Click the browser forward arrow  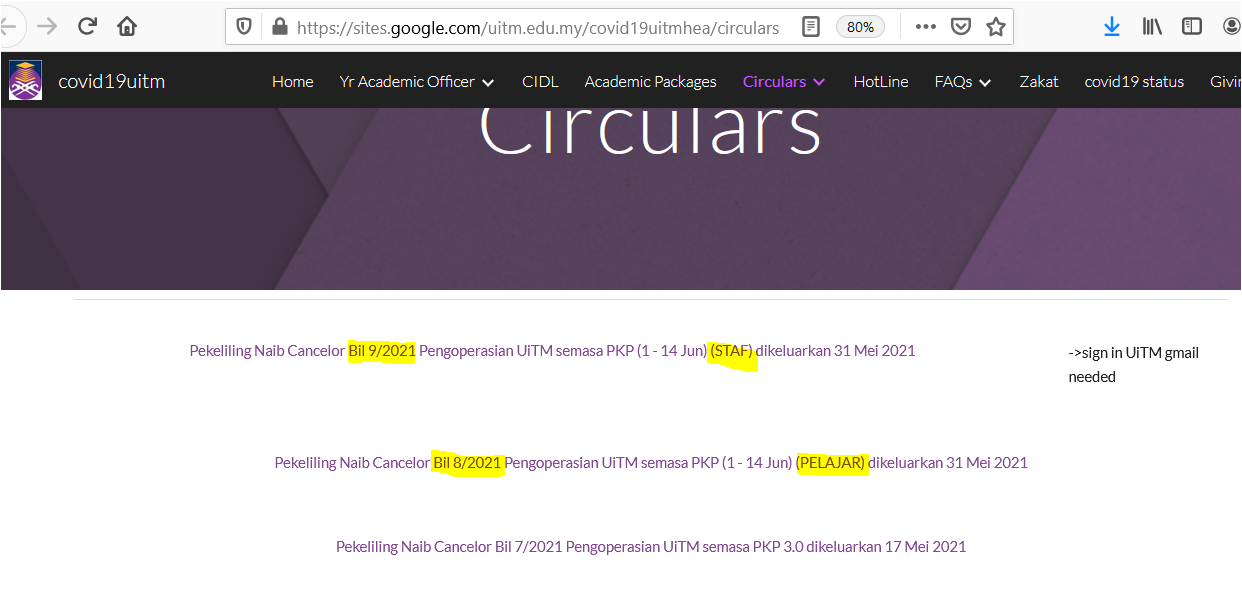coord(46,27)
